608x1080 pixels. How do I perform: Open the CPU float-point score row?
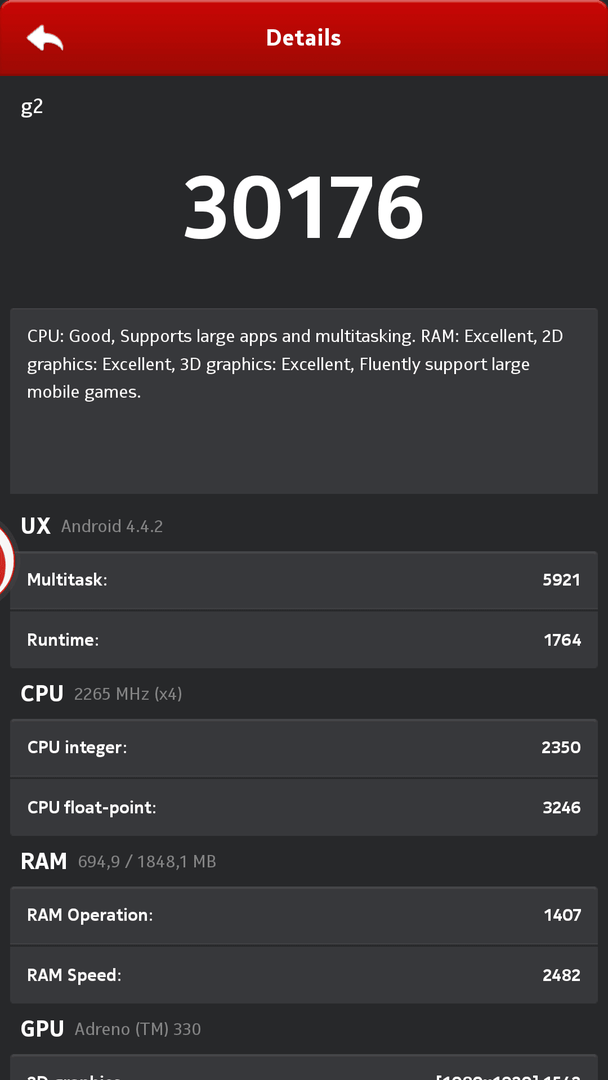pos(303,807)
